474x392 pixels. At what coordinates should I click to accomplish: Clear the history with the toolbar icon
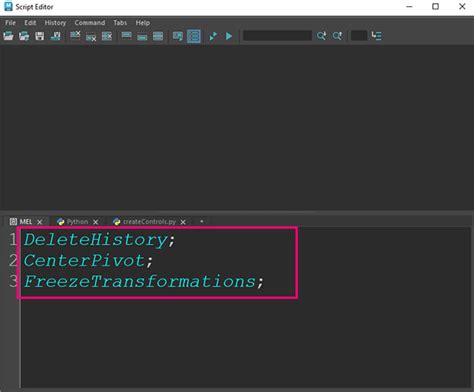pyautogui.click(x=75, y=36)
